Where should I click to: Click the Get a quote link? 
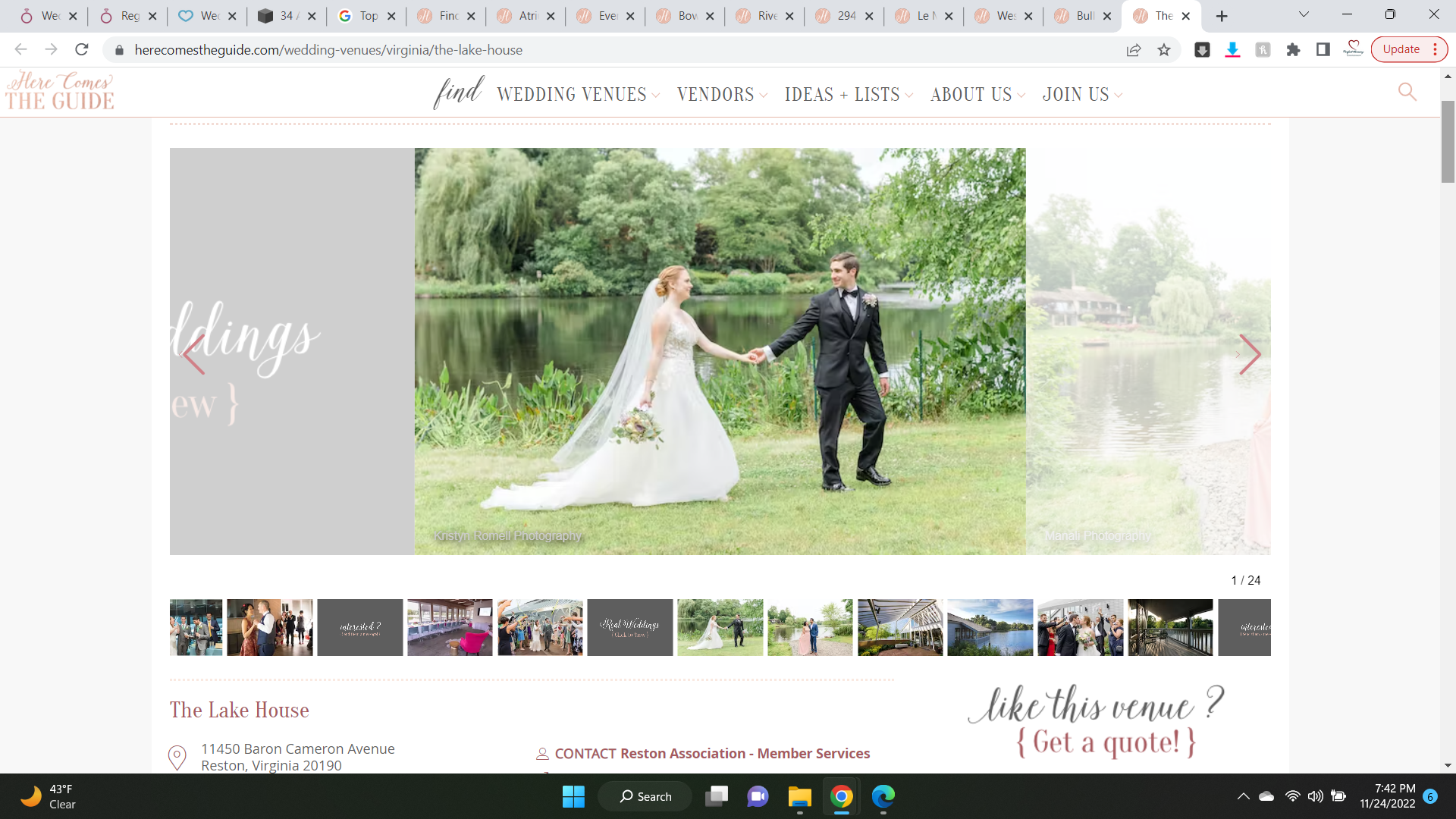(1106, 742)
